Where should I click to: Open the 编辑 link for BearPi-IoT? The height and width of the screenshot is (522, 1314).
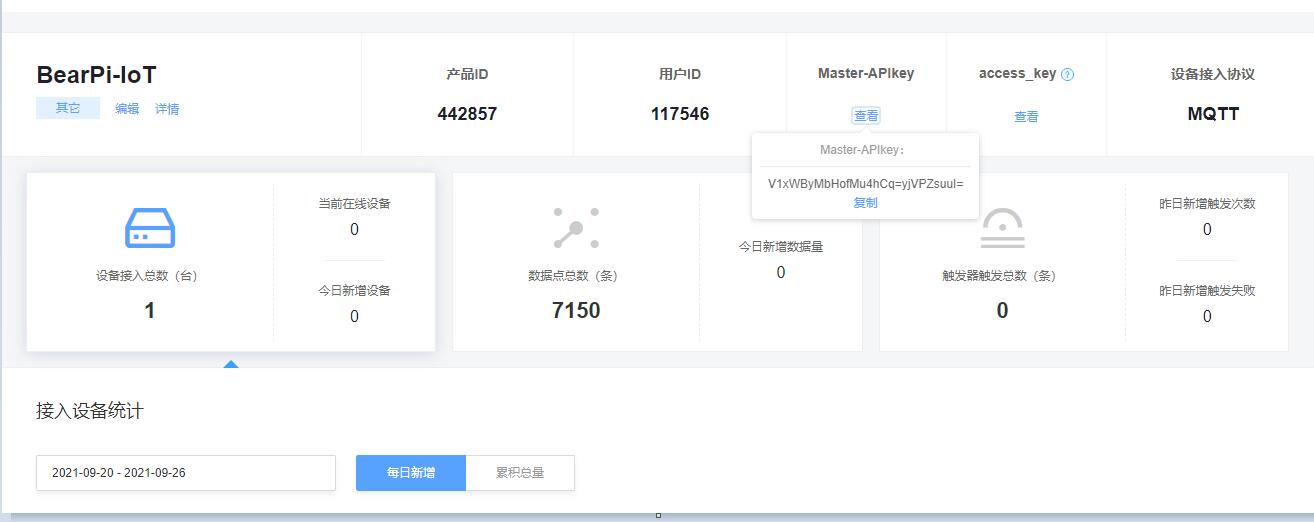tap(127, 109)
